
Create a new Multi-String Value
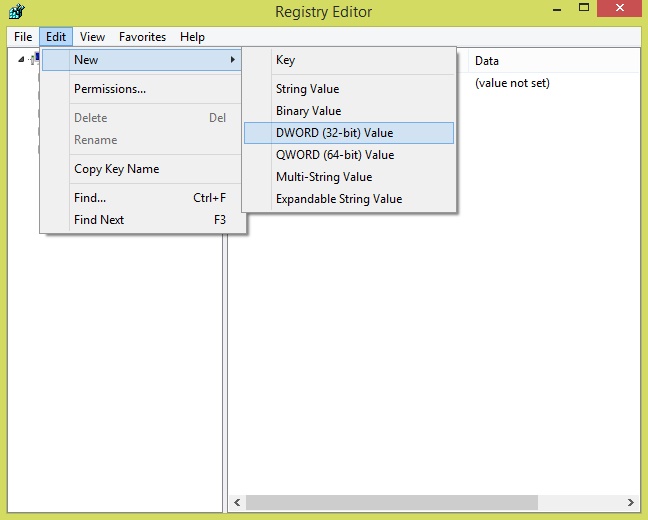tap(349, 177)
